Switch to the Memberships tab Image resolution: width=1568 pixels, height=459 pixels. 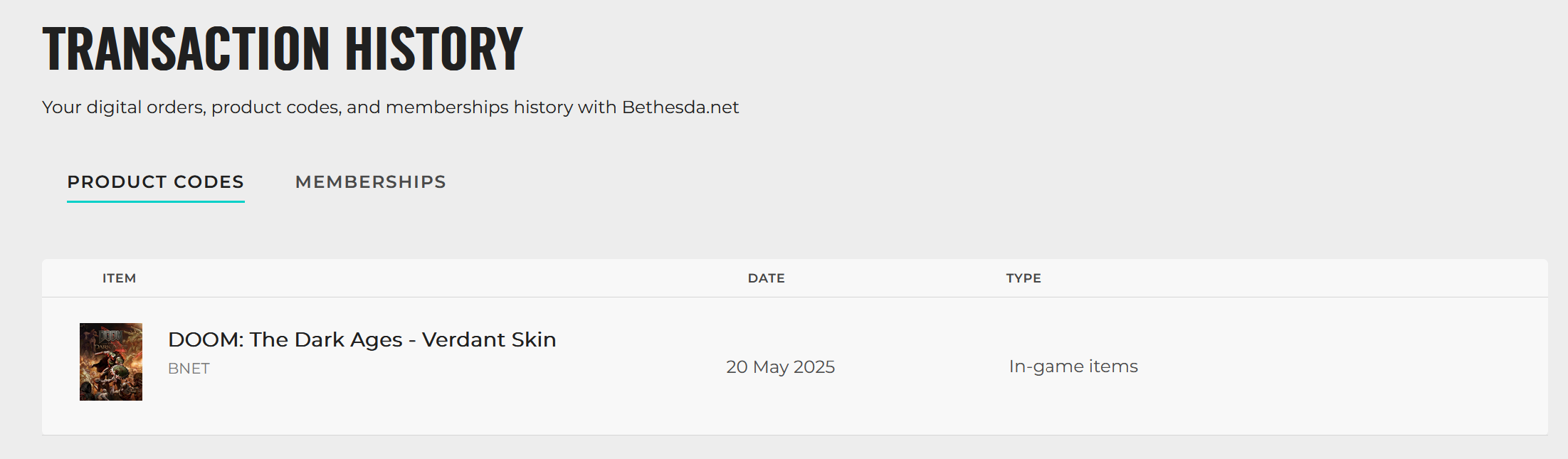pos(370,182)
